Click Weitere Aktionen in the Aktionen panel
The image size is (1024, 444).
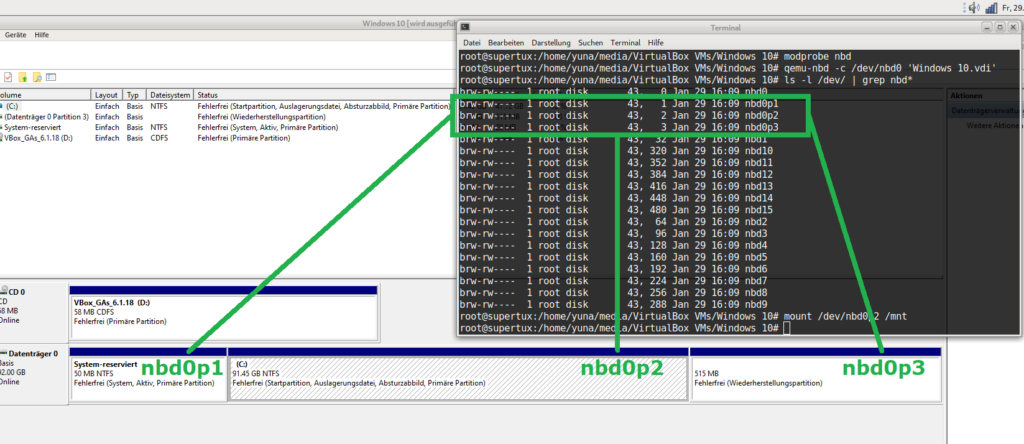pos(995,125)
